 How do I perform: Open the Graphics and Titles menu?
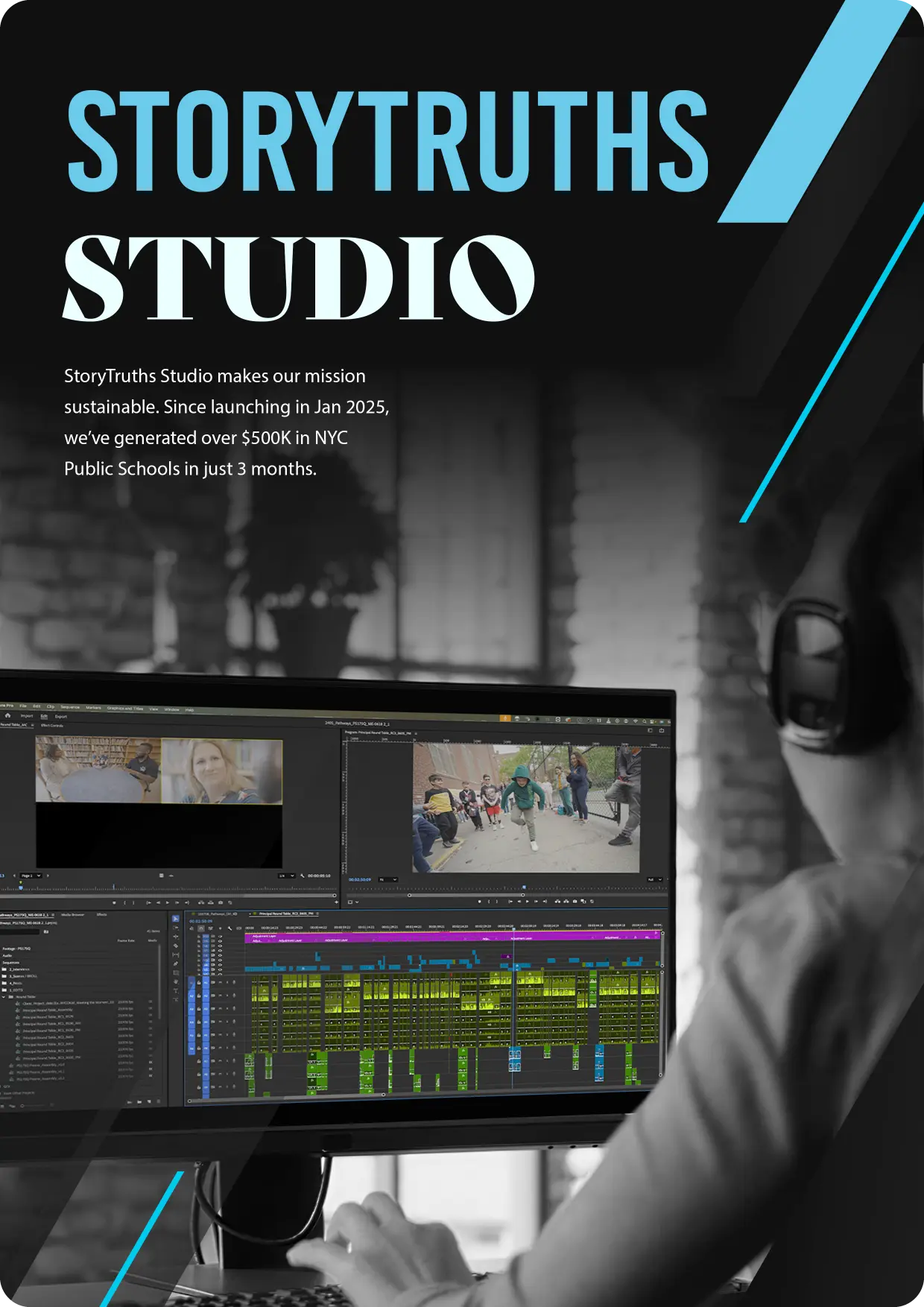[125, 709]
